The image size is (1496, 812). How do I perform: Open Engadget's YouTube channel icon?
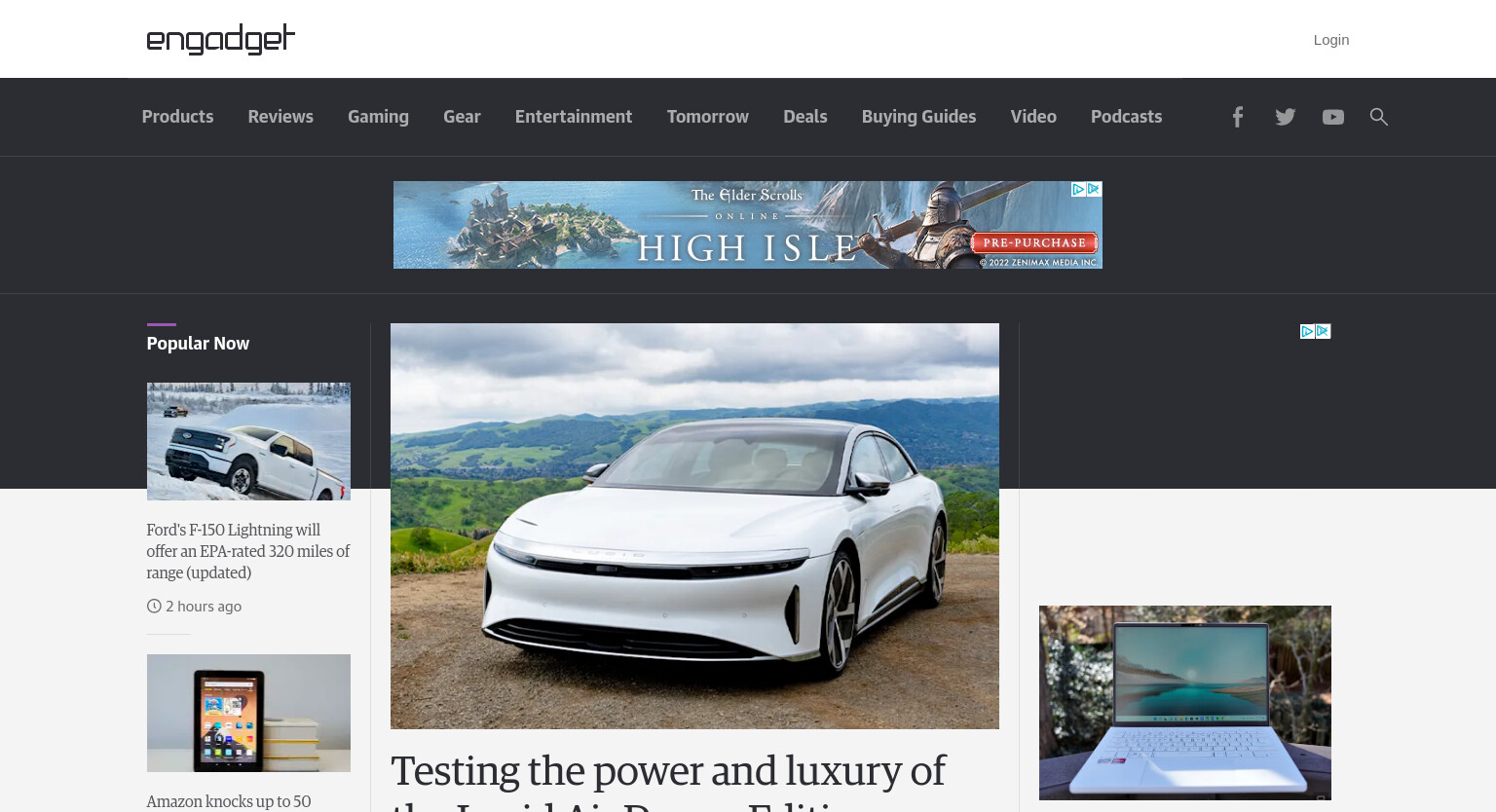pos(1333,117)
